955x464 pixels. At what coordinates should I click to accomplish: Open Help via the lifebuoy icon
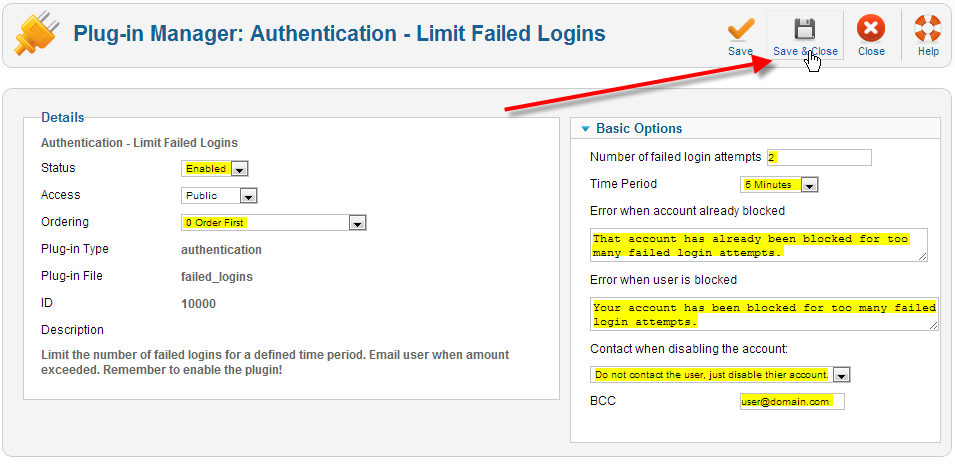928,27
